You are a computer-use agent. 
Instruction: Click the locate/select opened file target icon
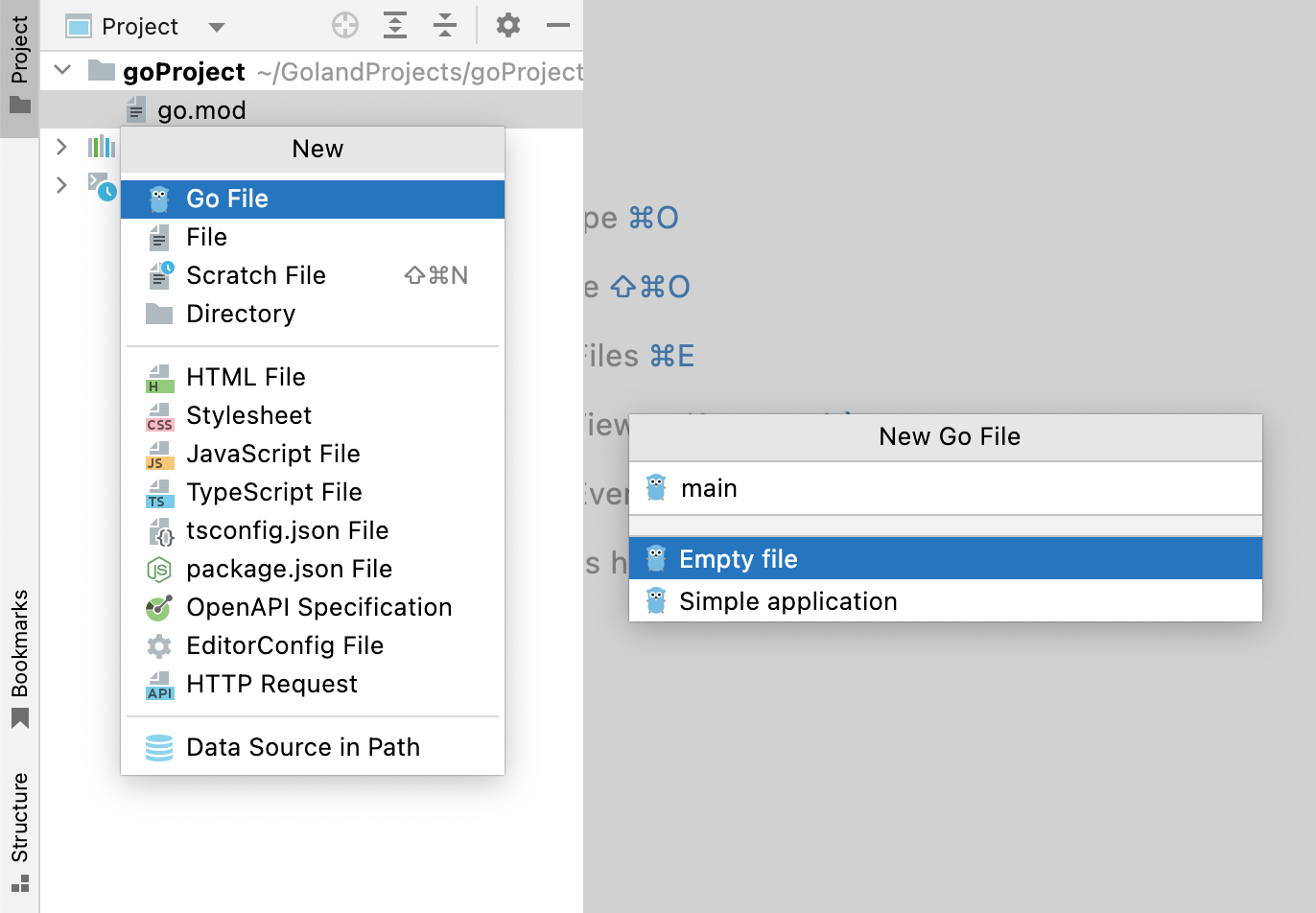(x=345, y=26)
